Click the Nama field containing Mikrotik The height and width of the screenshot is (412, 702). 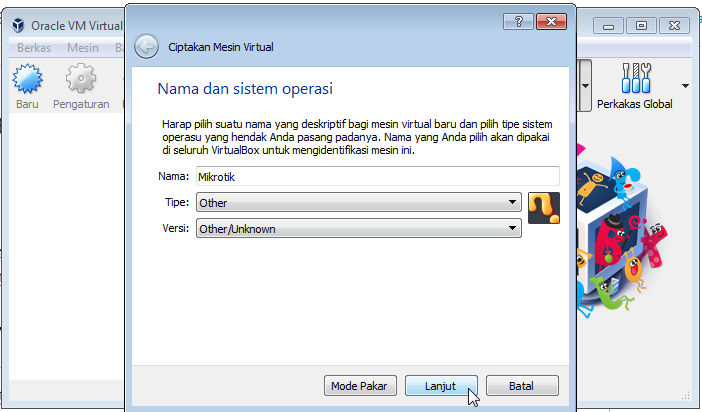coord(378,176)
